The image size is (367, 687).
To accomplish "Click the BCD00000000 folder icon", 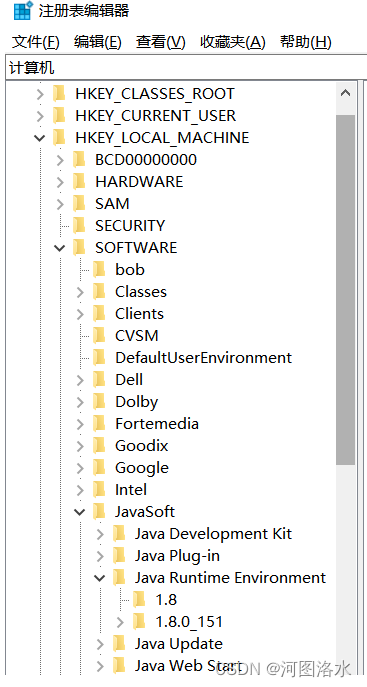I will pyautogui.click(x=79, y=159).
